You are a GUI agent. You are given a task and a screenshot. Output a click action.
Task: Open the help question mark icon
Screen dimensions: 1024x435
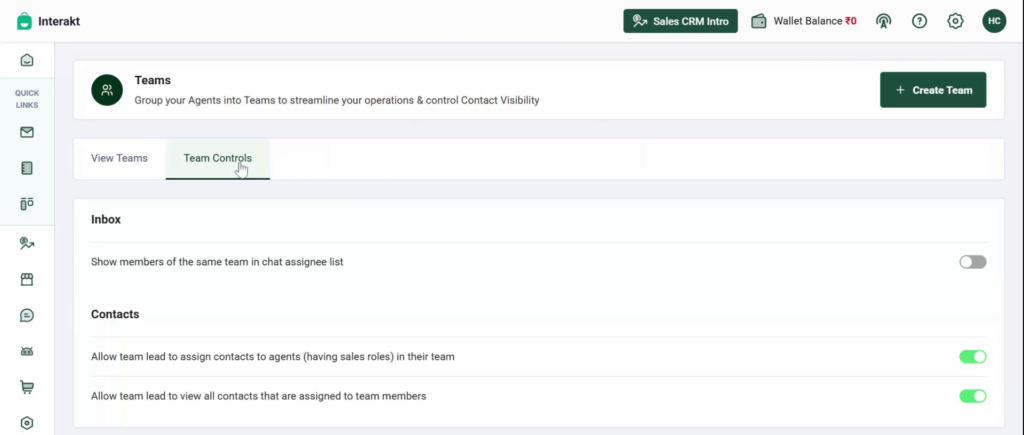pos(920,21)
